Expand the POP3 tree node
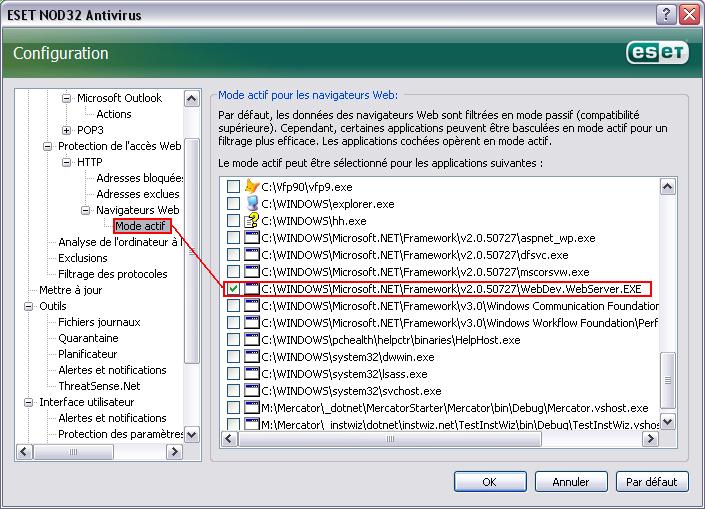The height and width of the screenshot is (509, 705). tap(66, 130)
